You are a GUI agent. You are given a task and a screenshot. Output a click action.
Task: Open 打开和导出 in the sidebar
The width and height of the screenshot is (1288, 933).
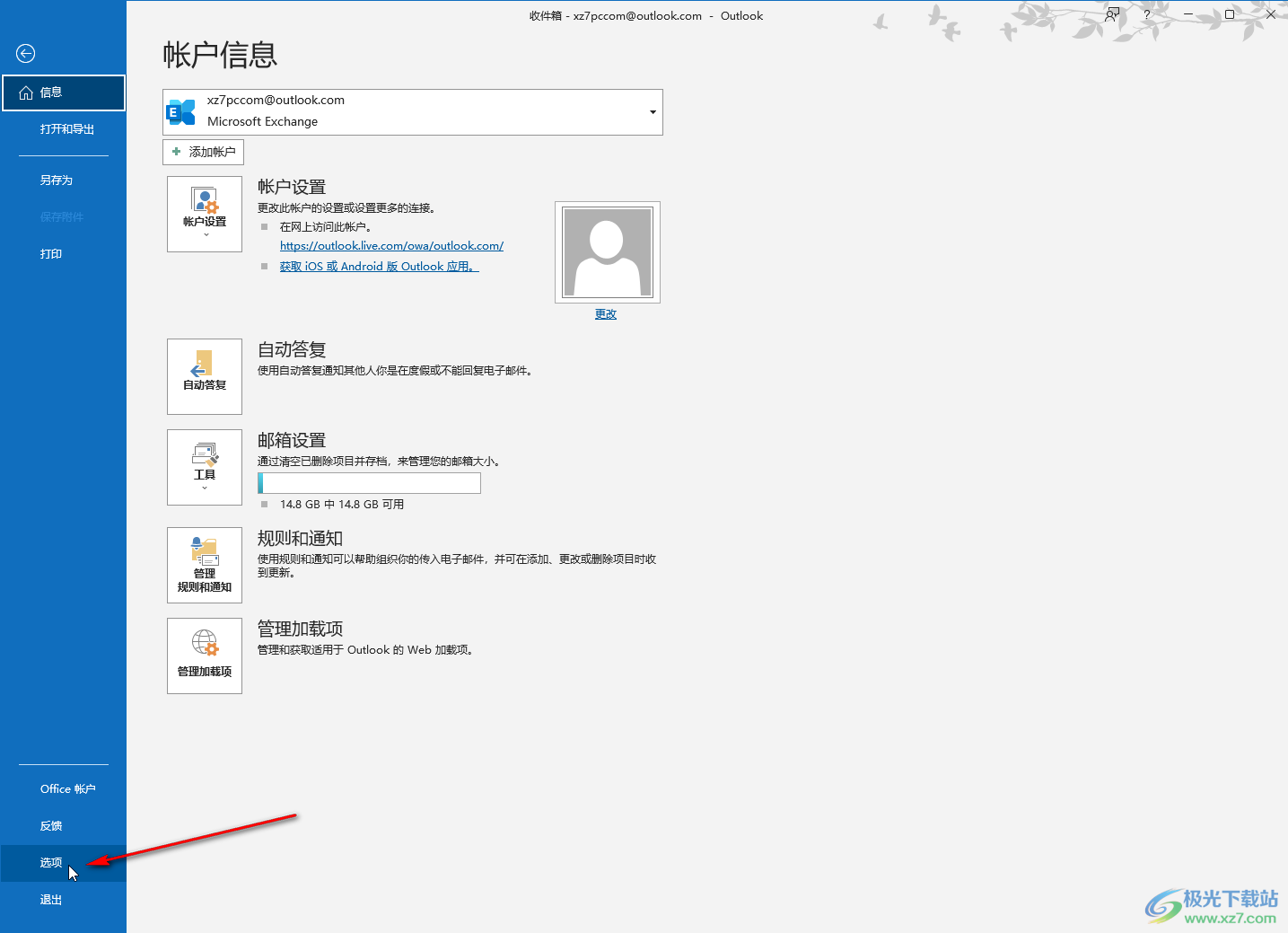(63, 129)
